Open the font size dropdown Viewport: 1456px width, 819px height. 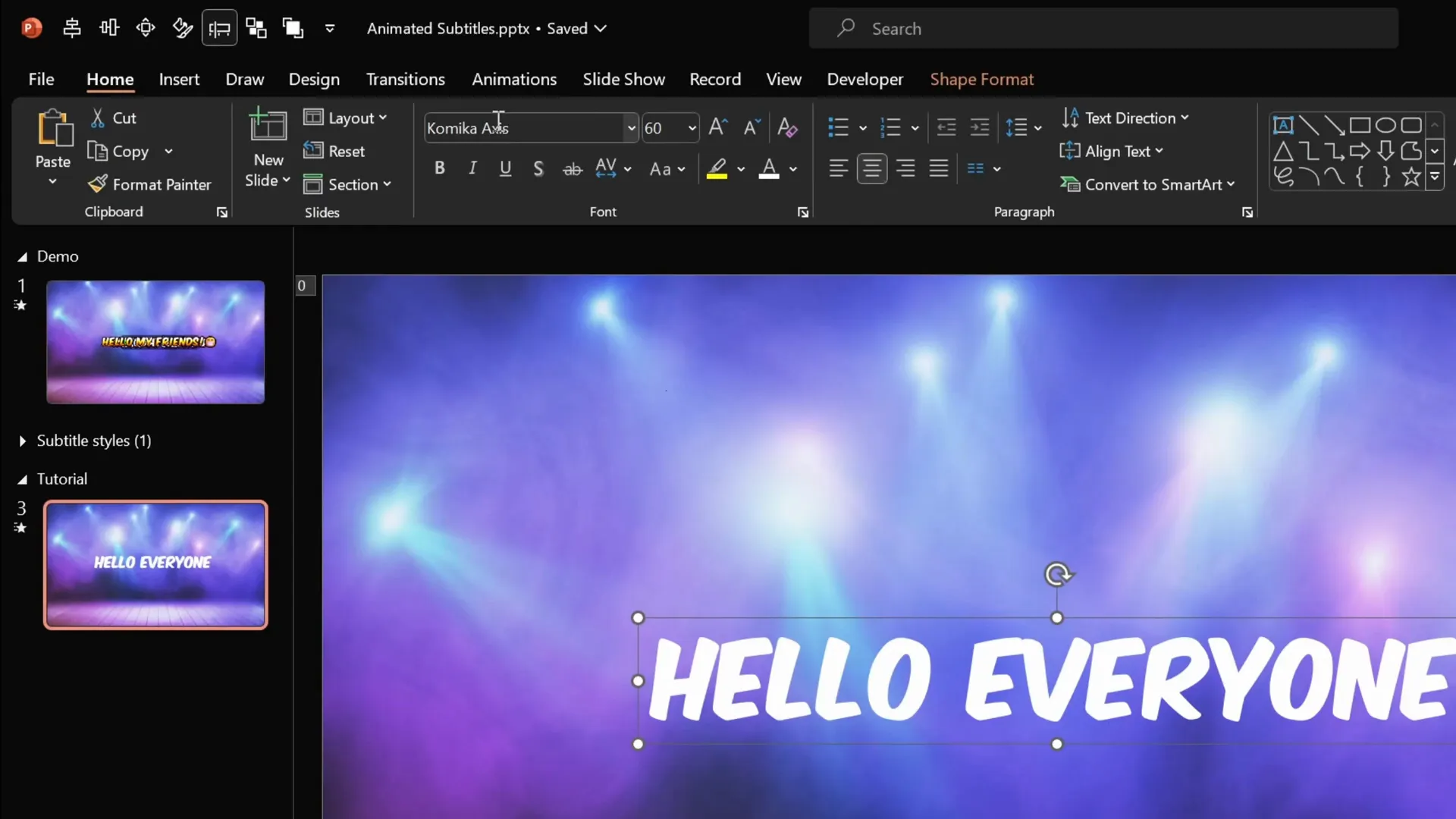pos(692,128)
